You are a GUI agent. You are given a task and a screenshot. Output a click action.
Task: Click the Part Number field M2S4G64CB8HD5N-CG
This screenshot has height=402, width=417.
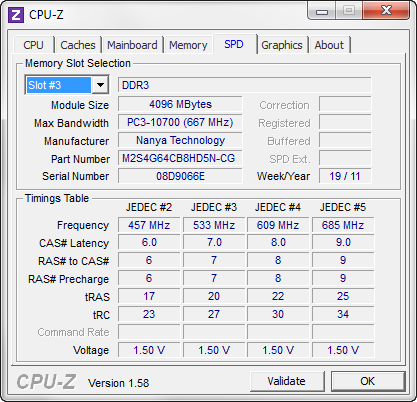click(180, 158)
